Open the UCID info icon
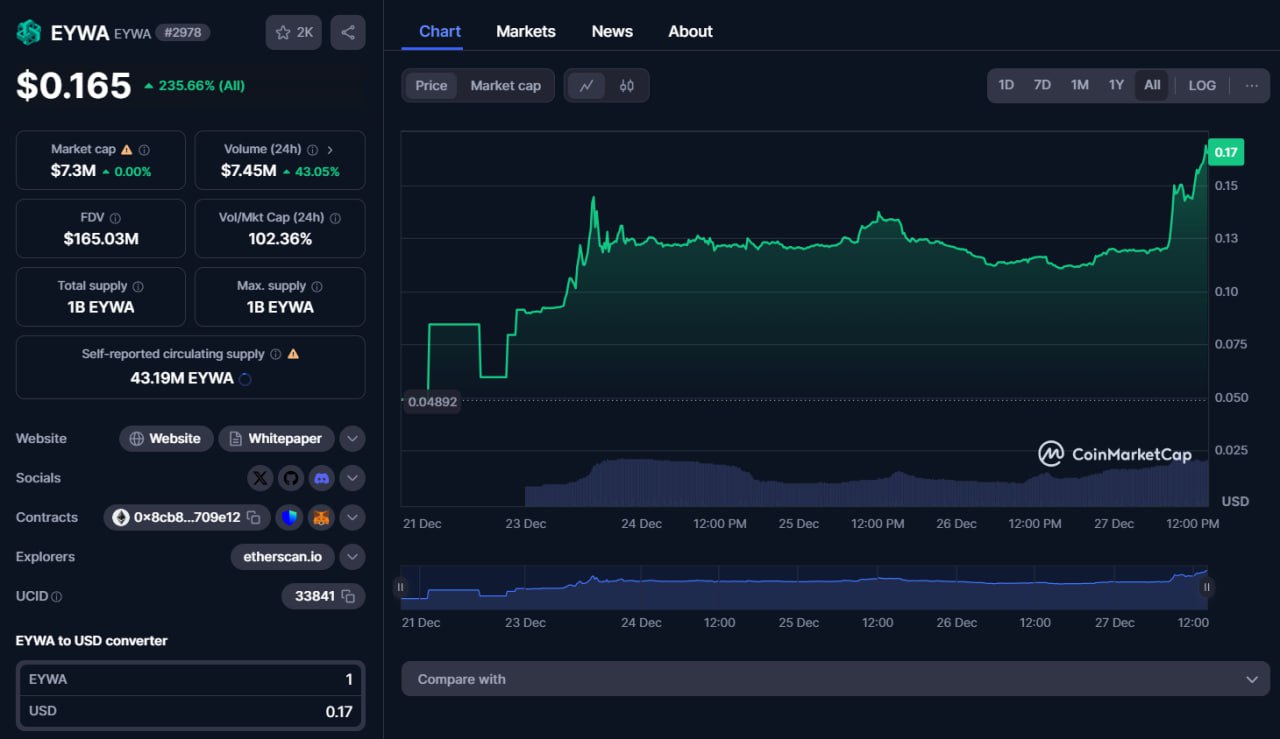Image resolution: width=1280 pixels, height=739 pixels. tap(56, 596)
